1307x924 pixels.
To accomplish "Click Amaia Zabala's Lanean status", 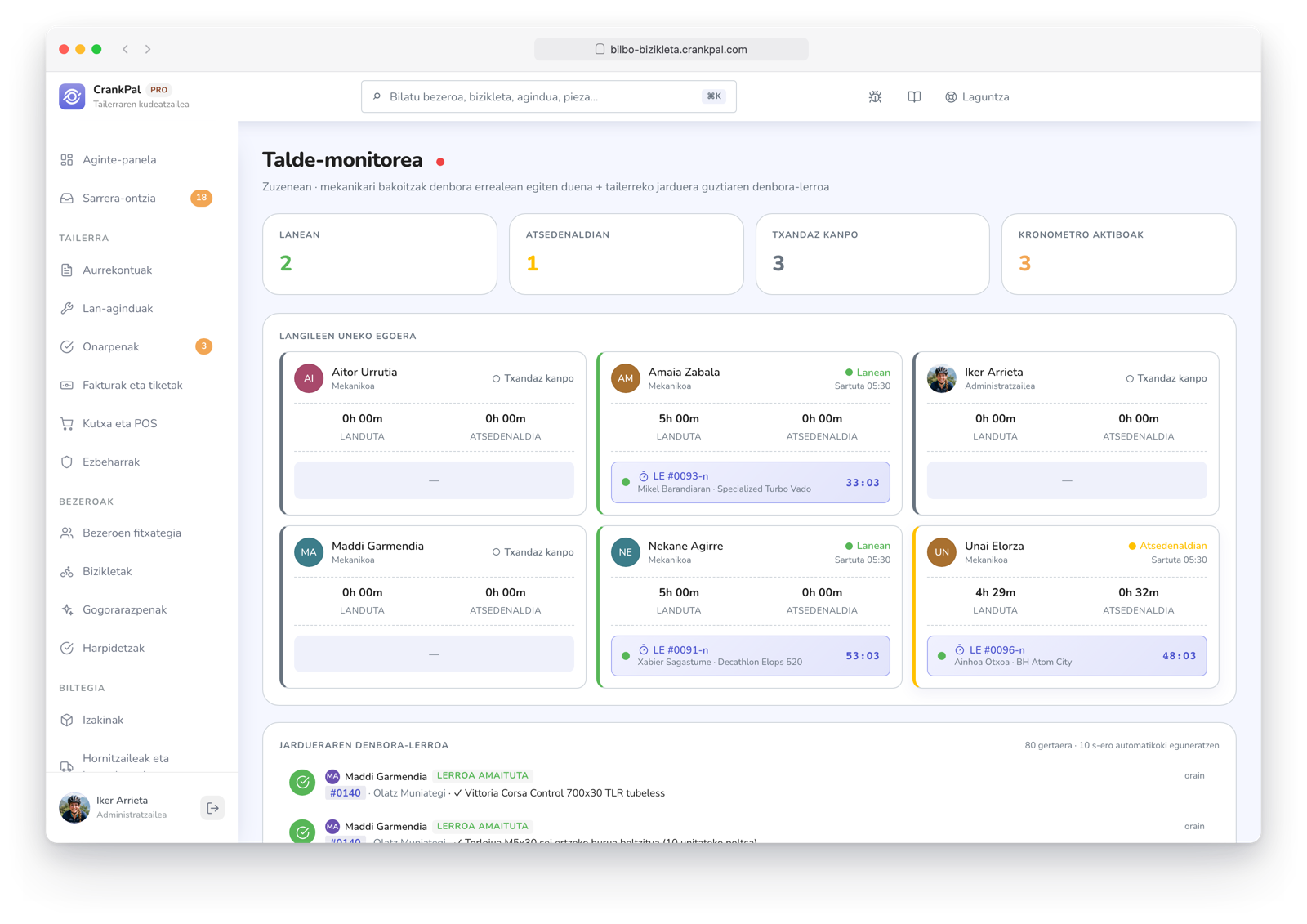I will 868,373.
